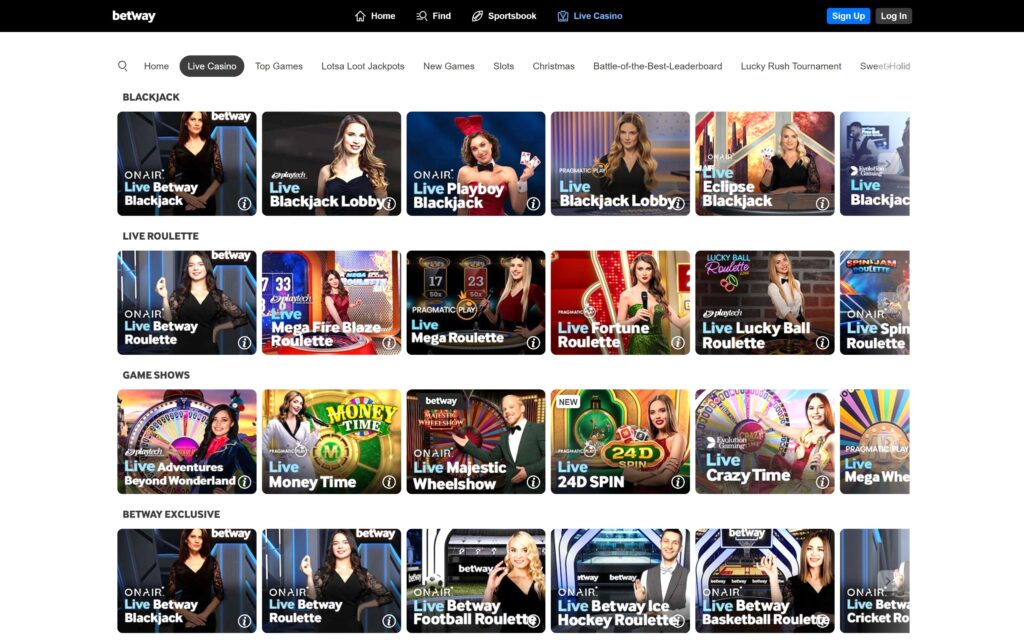Open the Top Games tab
Viewport: 1024px width, 640px height.
tap(278, 66)
